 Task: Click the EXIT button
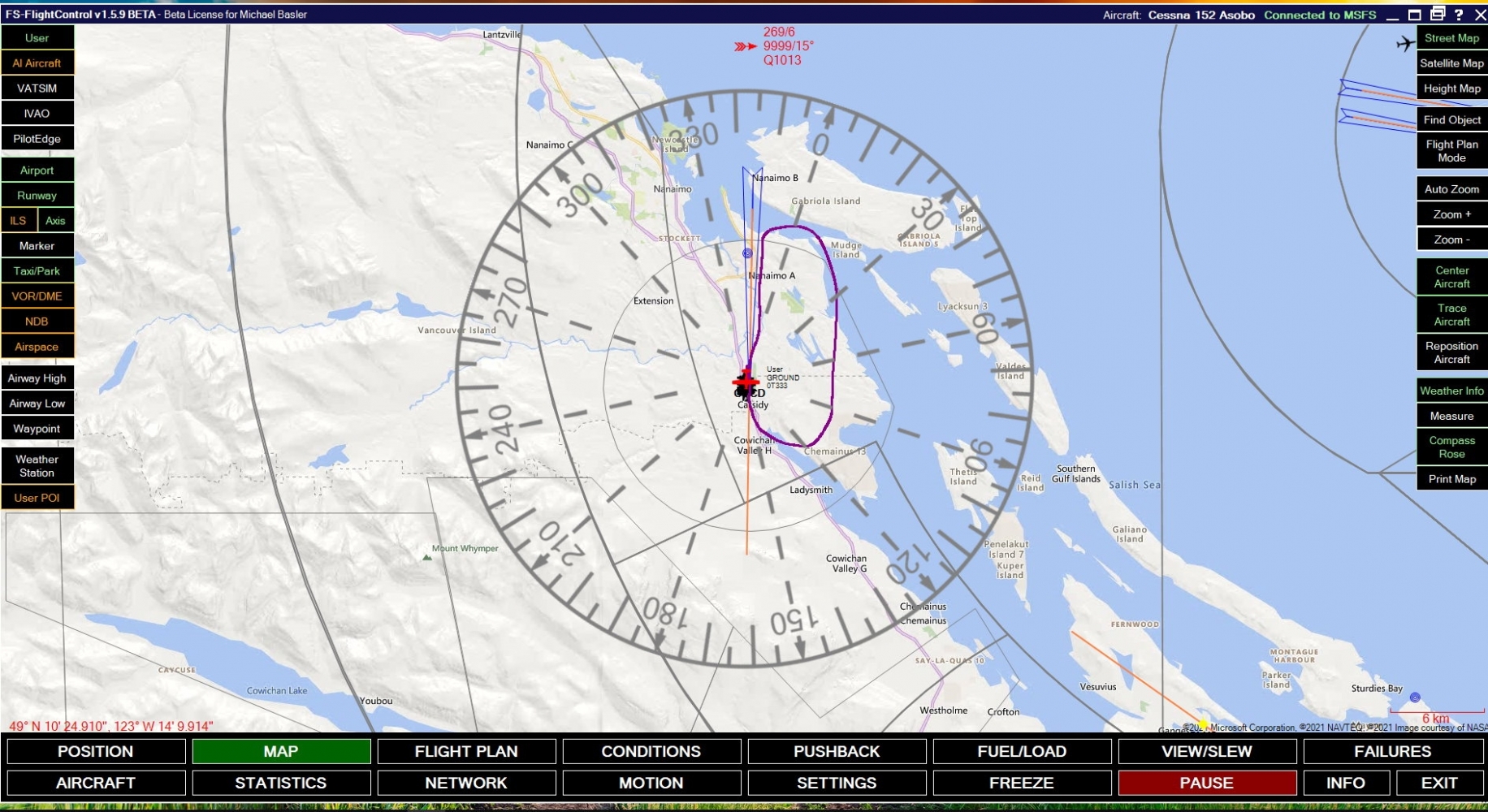[x=1439, y=783]
